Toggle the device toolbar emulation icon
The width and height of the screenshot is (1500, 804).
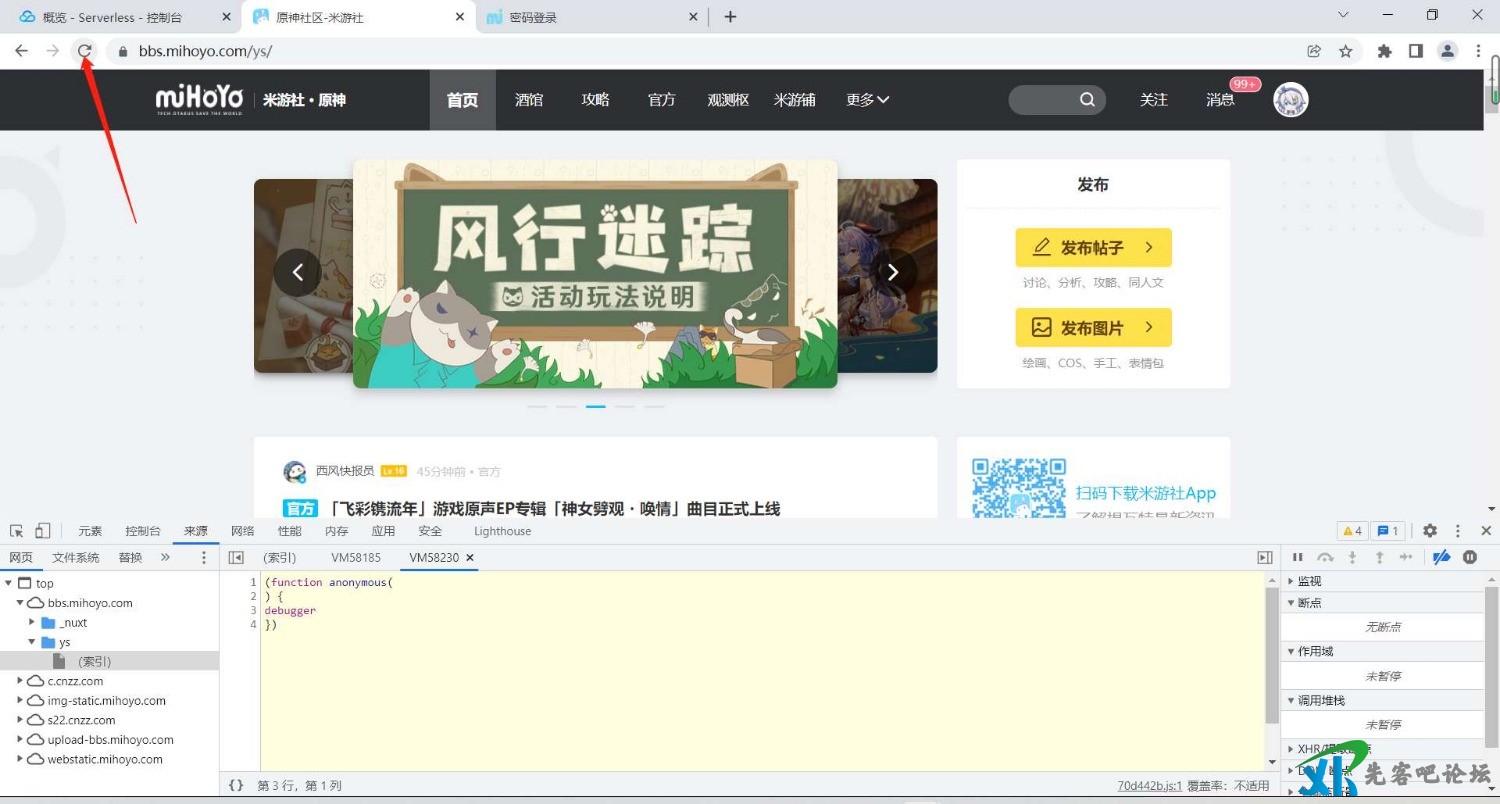point(43,531)
